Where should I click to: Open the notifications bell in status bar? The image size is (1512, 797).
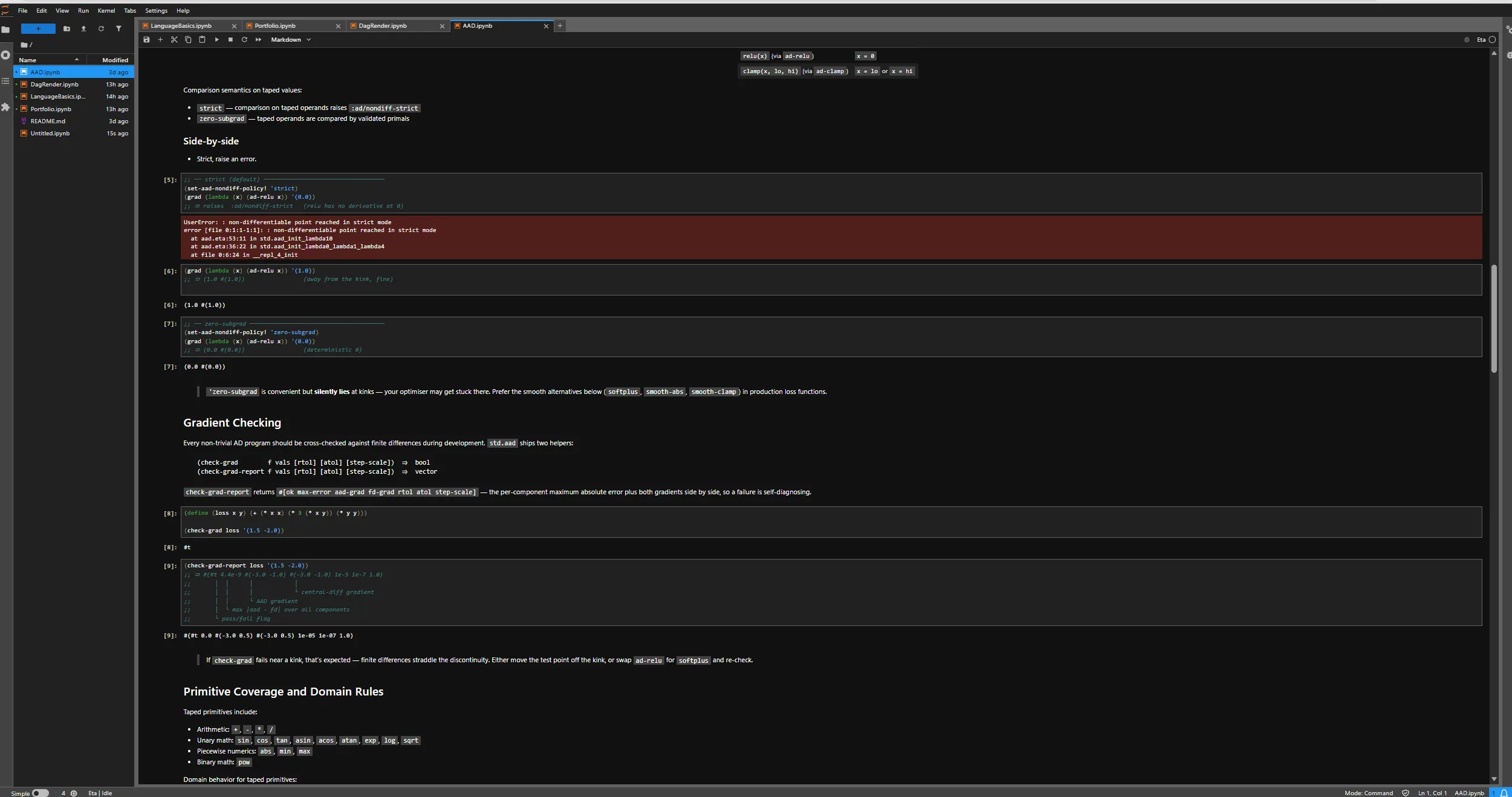(1504, 793)
